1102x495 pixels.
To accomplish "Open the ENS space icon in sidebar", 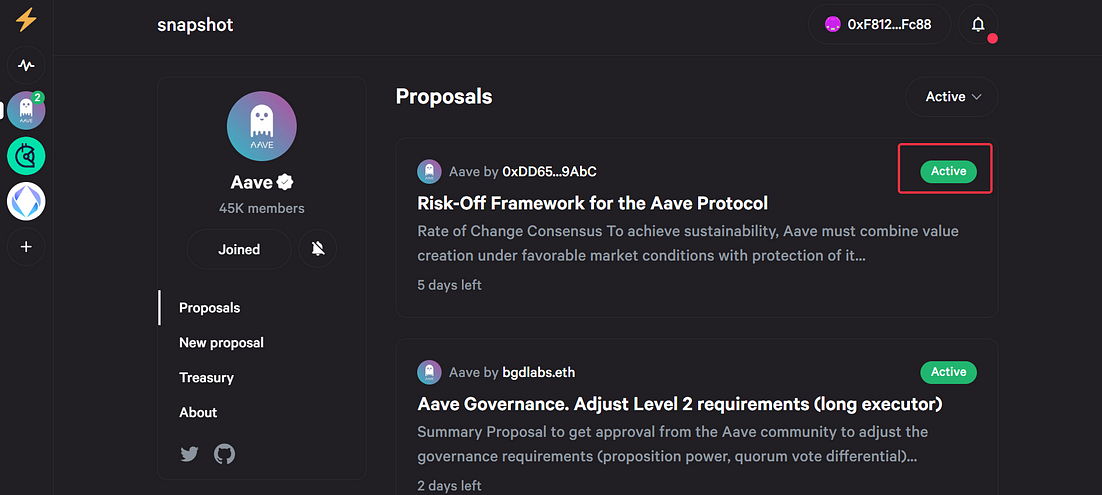I will [x=26, y=202].
